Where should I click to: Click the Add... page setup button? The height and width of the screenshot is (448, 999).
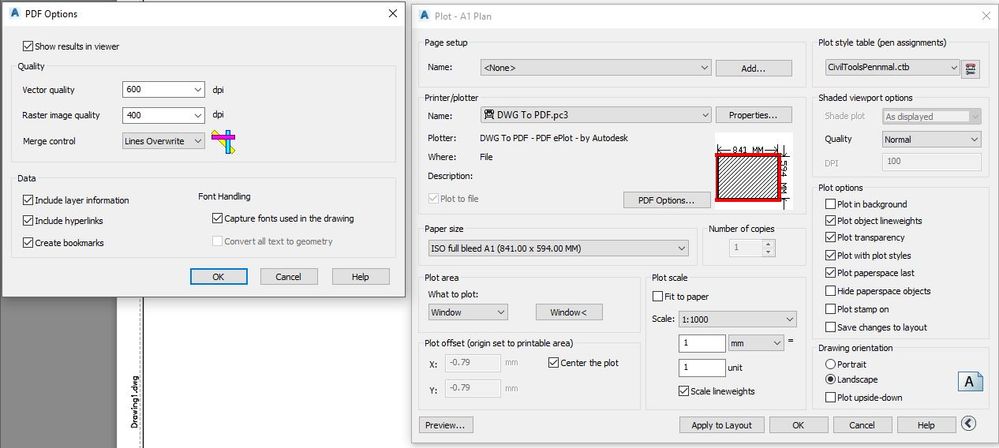point(754,68)
